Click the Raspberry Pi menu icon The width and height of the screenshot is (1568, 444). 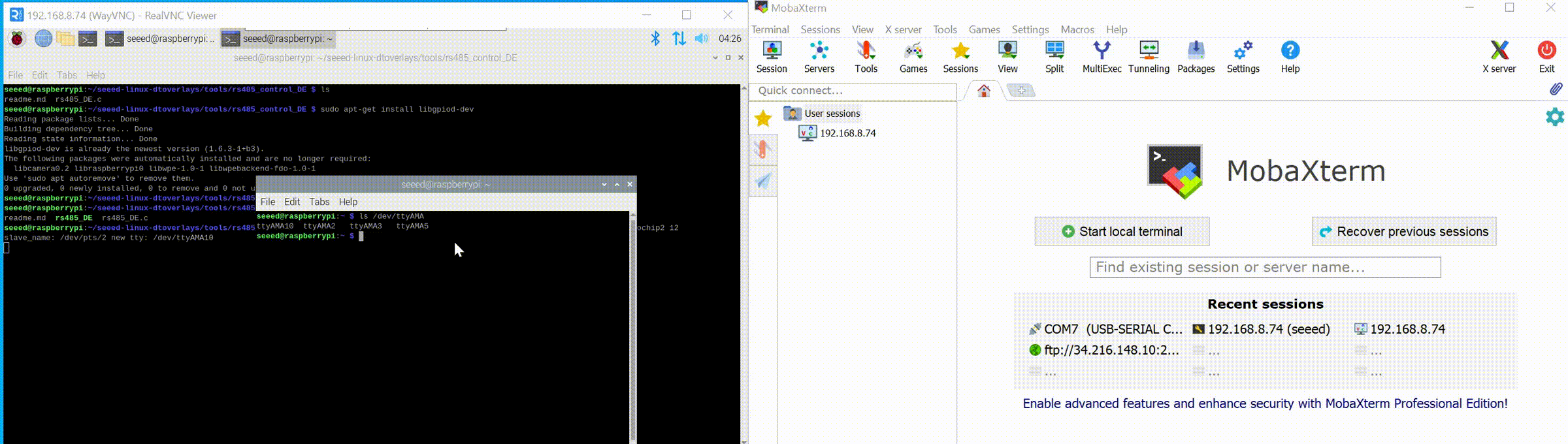17,39
